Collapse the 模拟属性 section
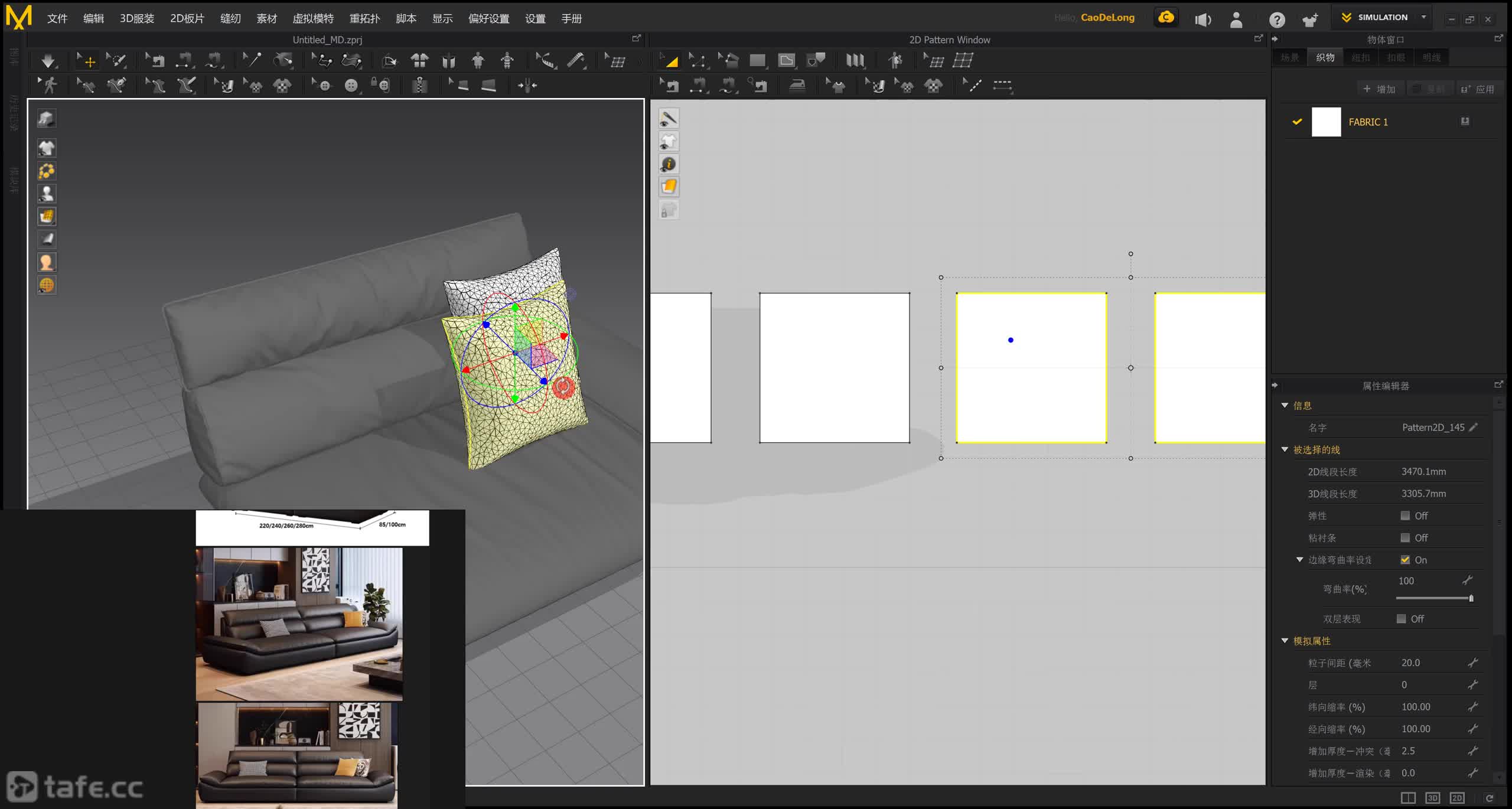 click(1285, 641)
